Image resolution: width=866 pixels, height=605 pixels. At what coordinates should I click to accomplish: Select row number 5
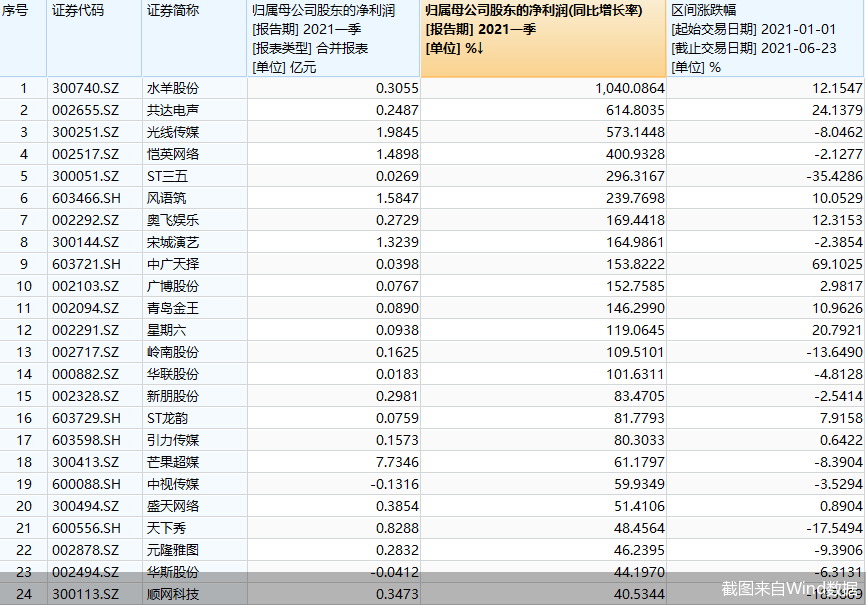pyautogui.click(x=24, y=176)
